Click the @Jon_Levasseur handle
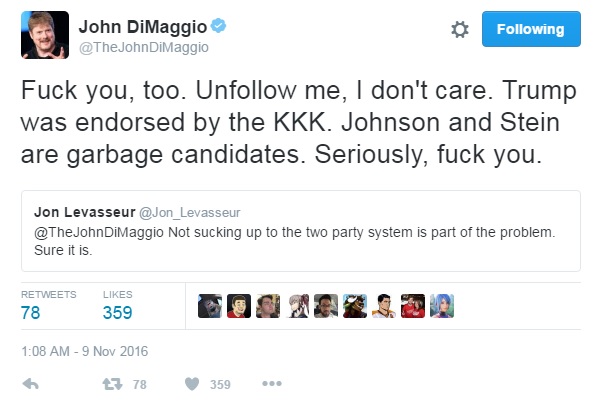 (x=190, y=213)
